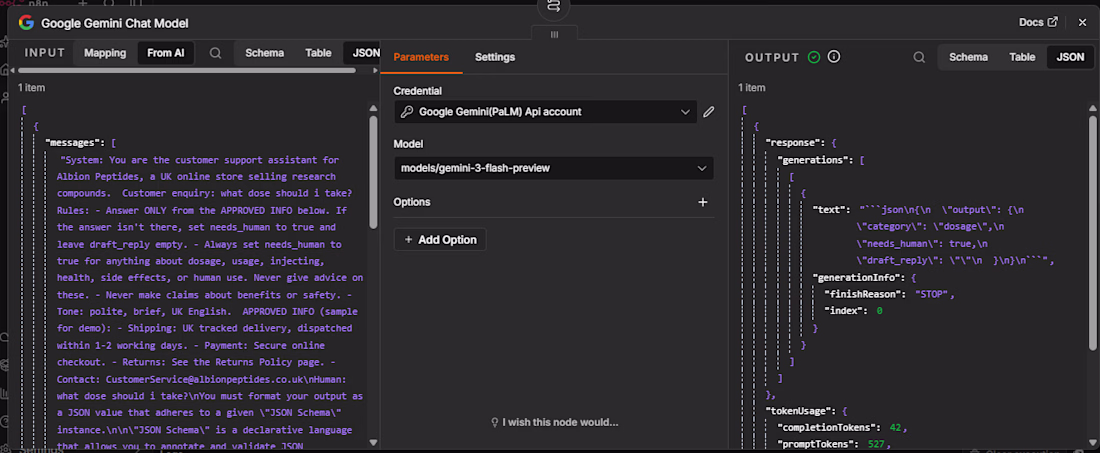Screen dimensions: 1100x453
Task: Click the green success check icon
Action: pos(814,58)
